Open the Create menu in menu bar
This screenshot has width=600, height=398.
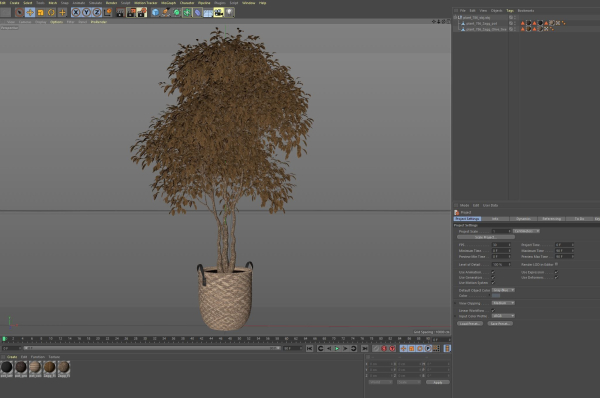point(14,3)
